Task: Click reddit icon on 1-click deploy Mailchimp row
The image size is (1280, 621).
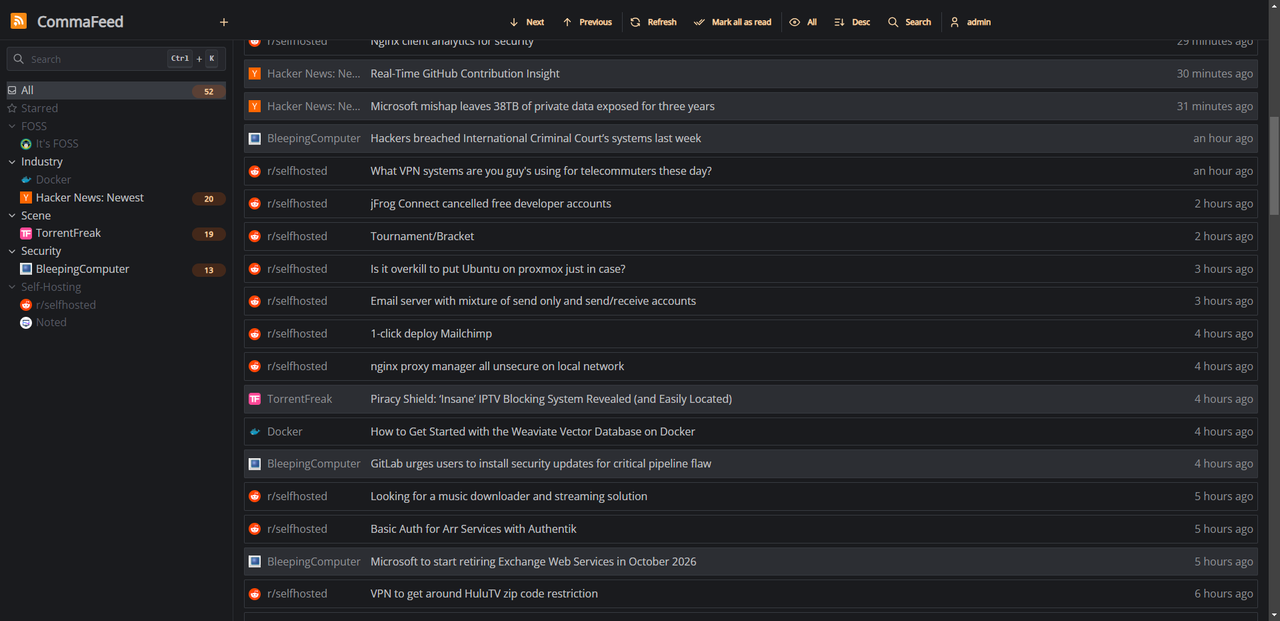Action: point(255,334)
